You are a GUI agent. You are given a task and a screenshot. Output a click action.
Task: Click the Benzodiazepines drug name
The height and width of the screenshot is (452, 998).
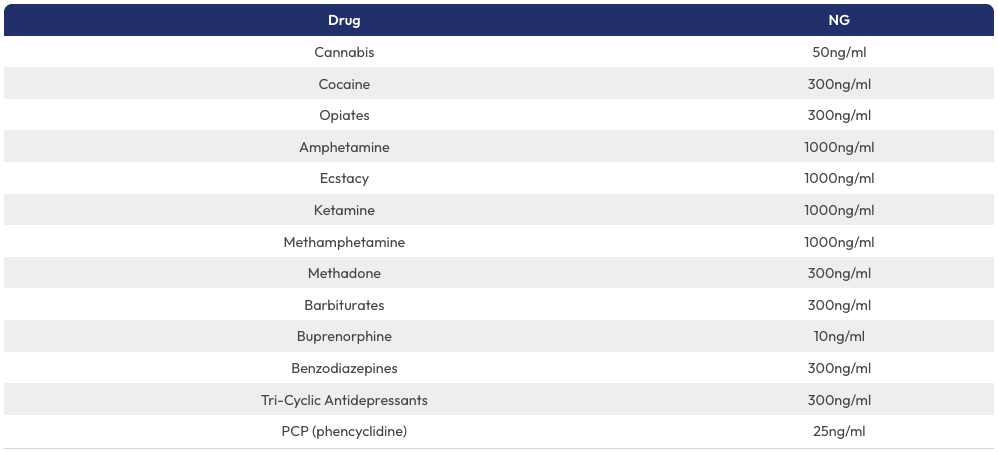coord(344,368)
